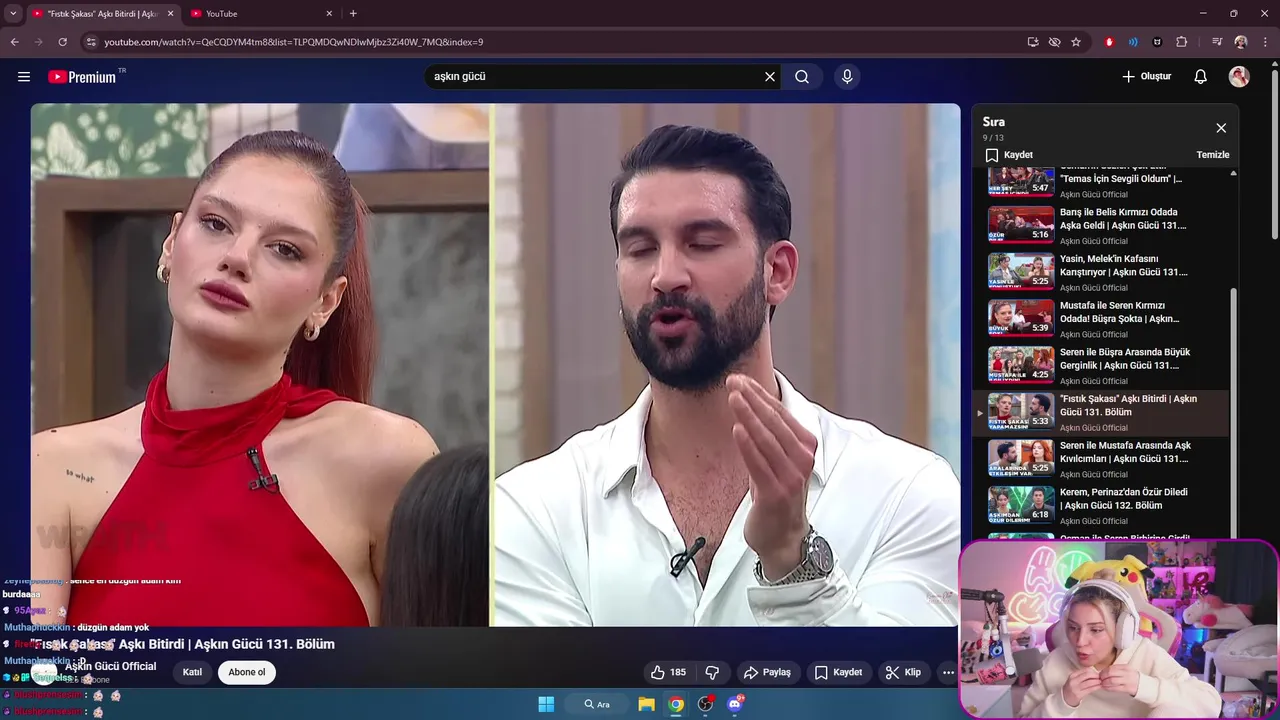Reload the page with refresh icon
1280x720 pixels.
[x=62, y=42]
